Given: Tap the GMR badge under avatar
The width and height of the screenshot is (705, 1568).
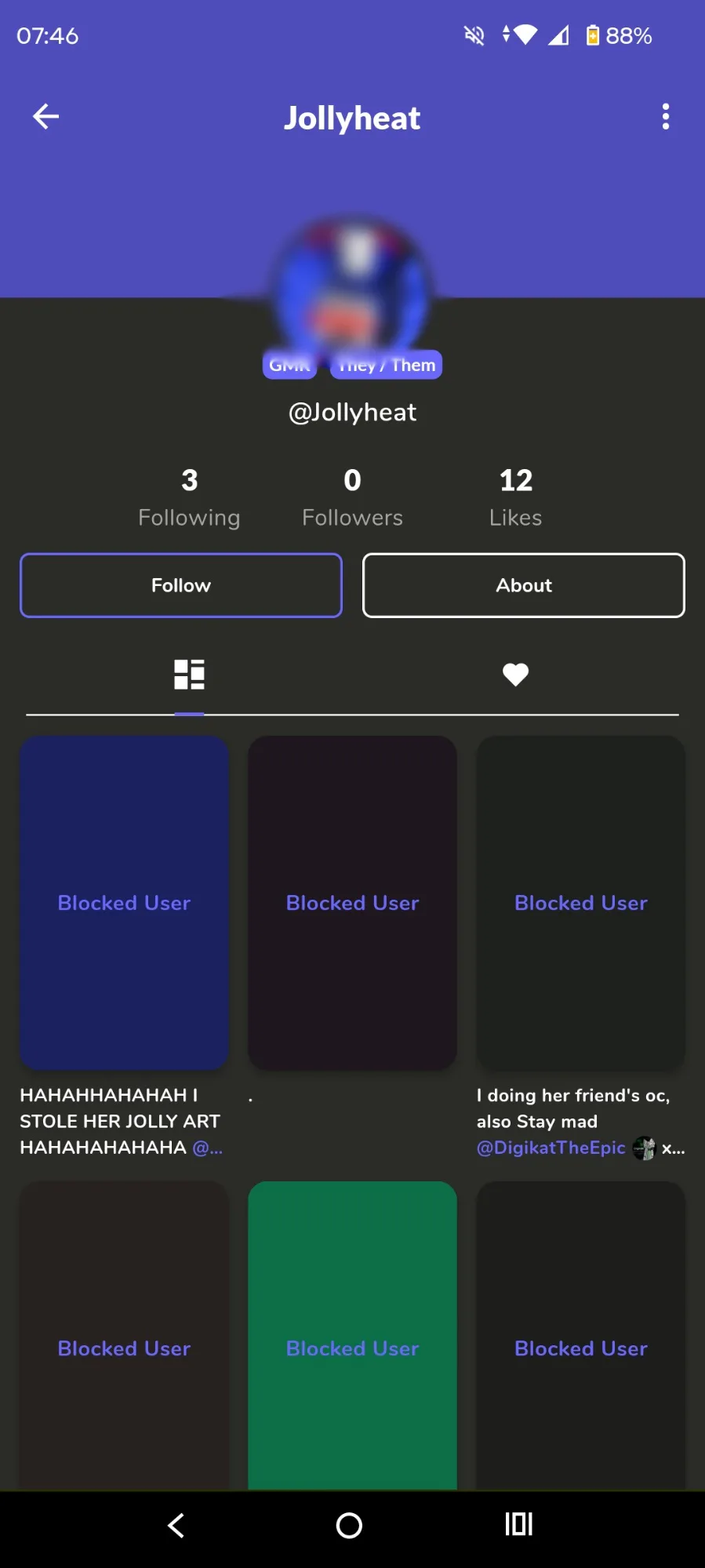Looking at the screenshot, I should pos(289,366).
